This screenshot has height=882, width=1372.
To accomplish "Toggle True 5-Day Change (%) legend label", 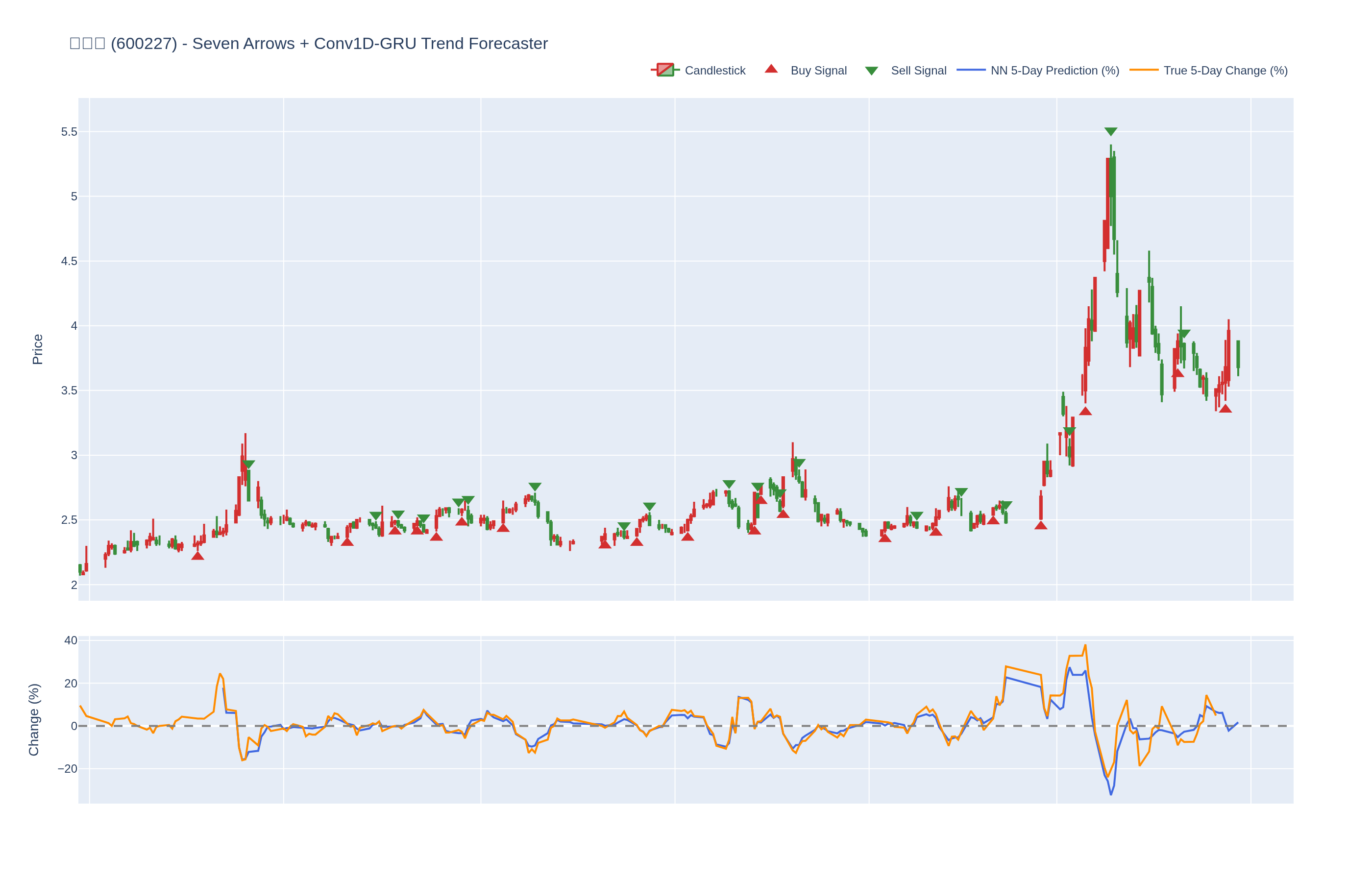I will pyautogui.click(x=1225, y=71).
